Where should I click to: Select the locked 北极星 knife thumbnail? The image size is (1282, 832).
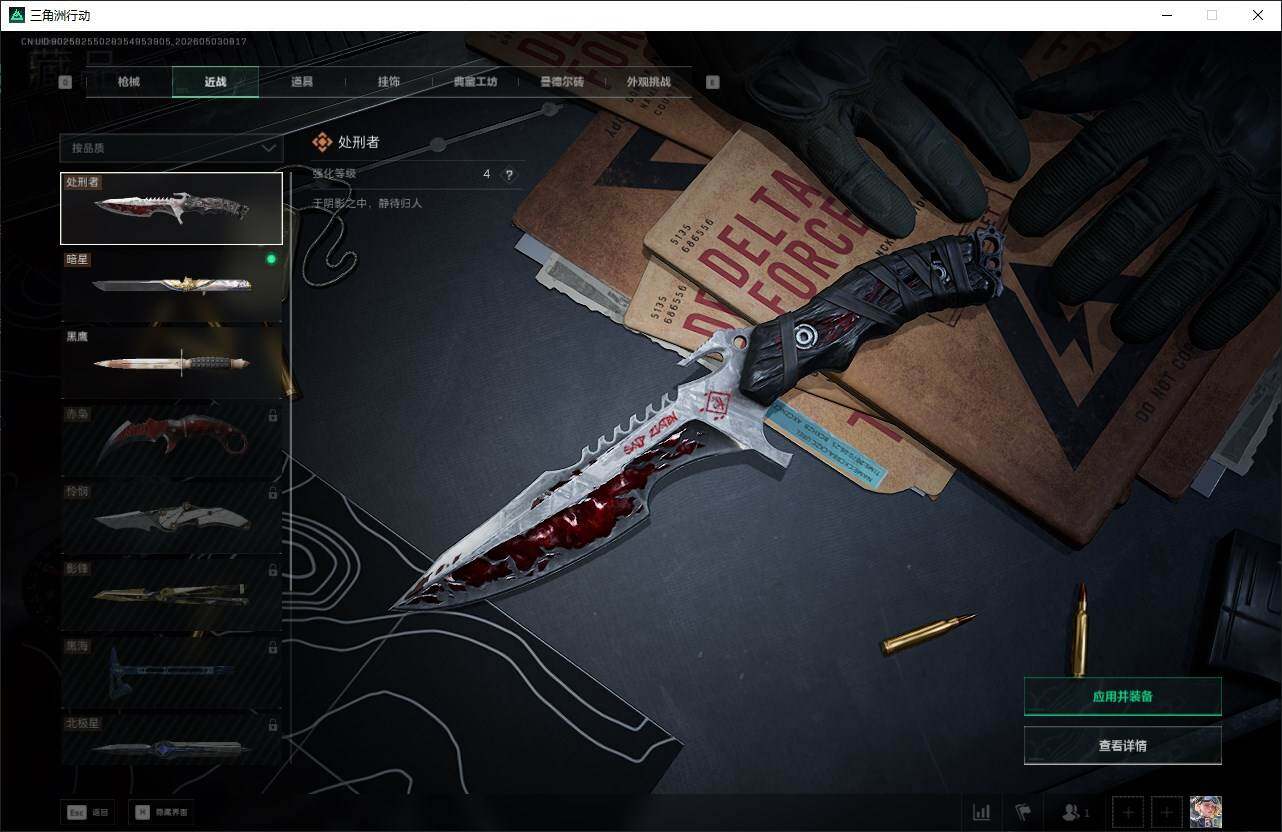click(x=171, y=740)
